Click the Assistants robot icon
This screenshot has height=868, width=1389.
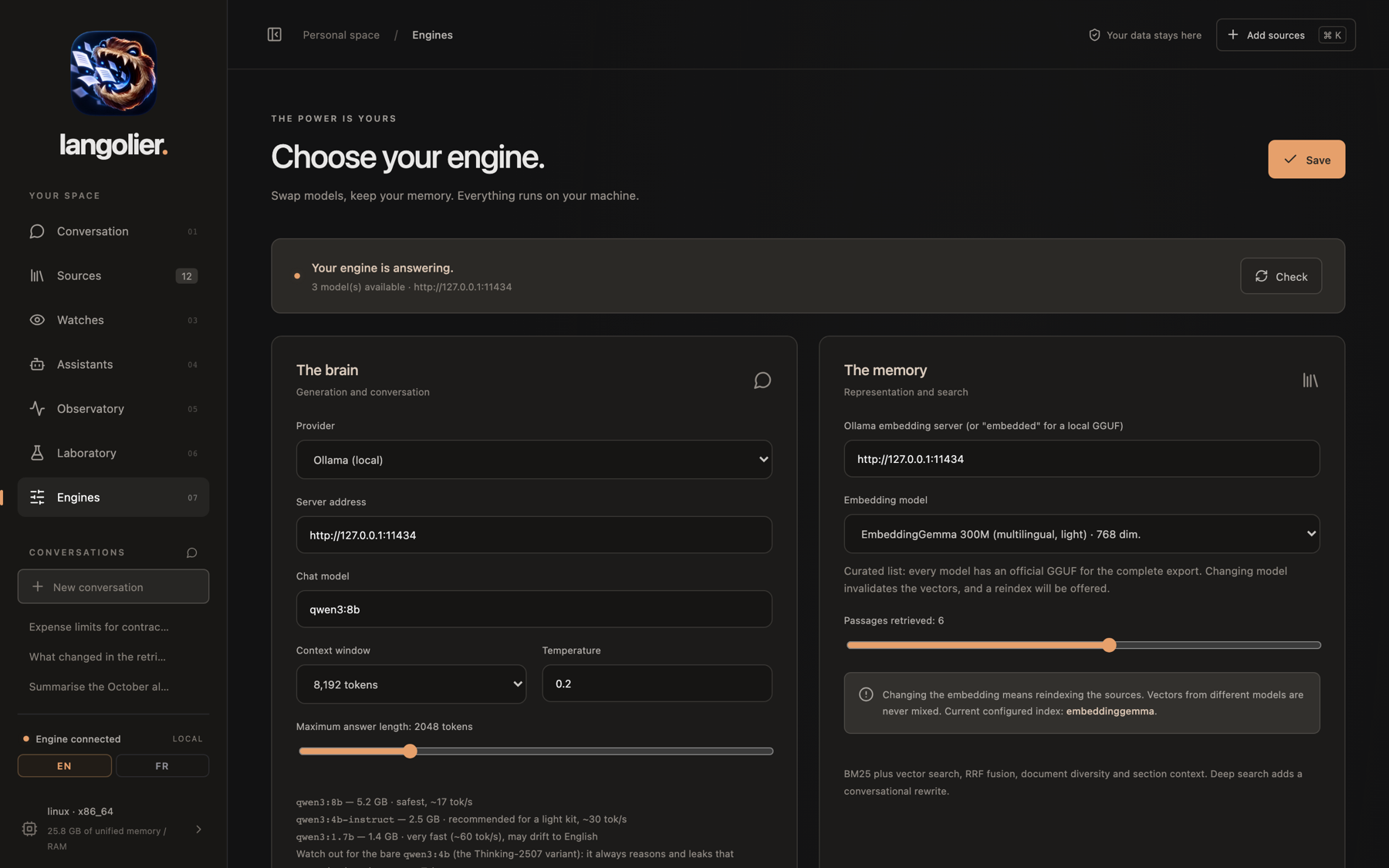click(x=37, y=364)
